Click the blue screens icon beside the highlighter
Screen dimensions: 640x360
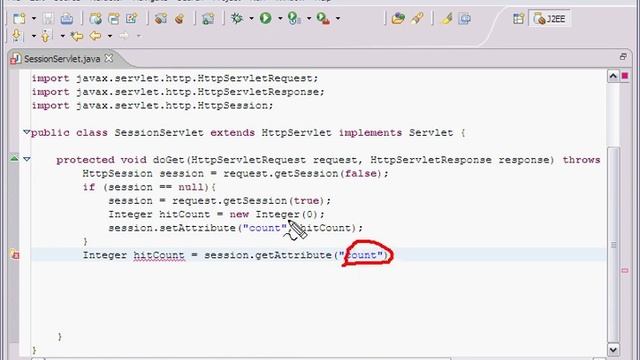(465, 18)
